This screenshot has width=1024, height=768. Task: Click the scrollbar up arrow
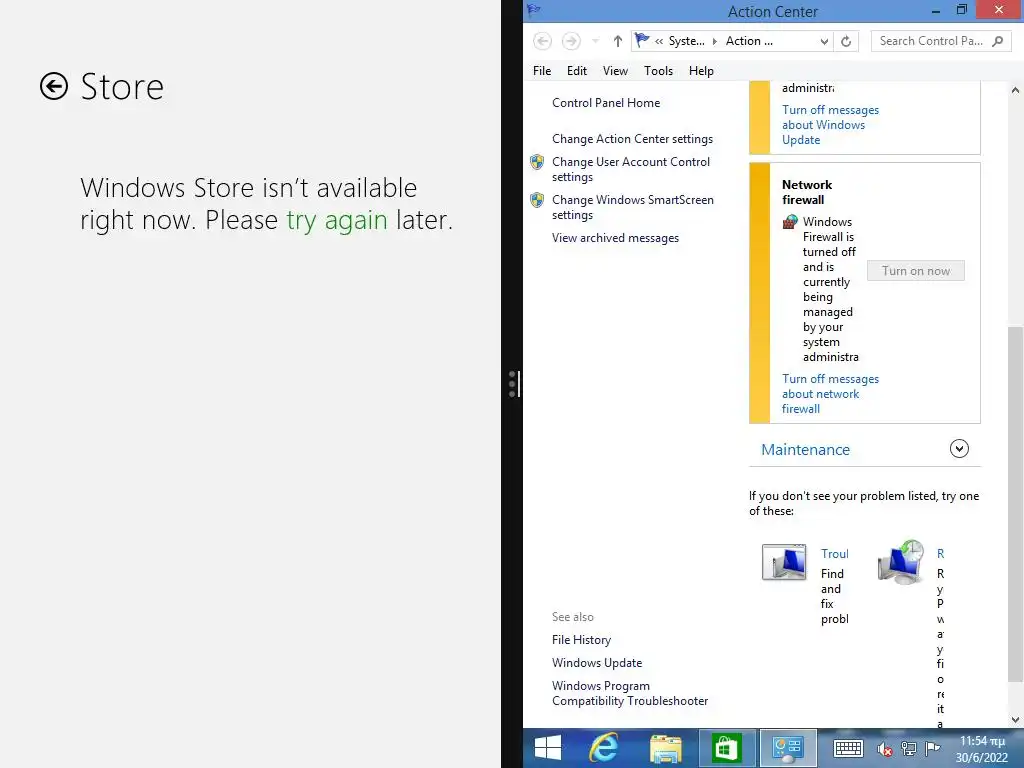point(1016,90)
